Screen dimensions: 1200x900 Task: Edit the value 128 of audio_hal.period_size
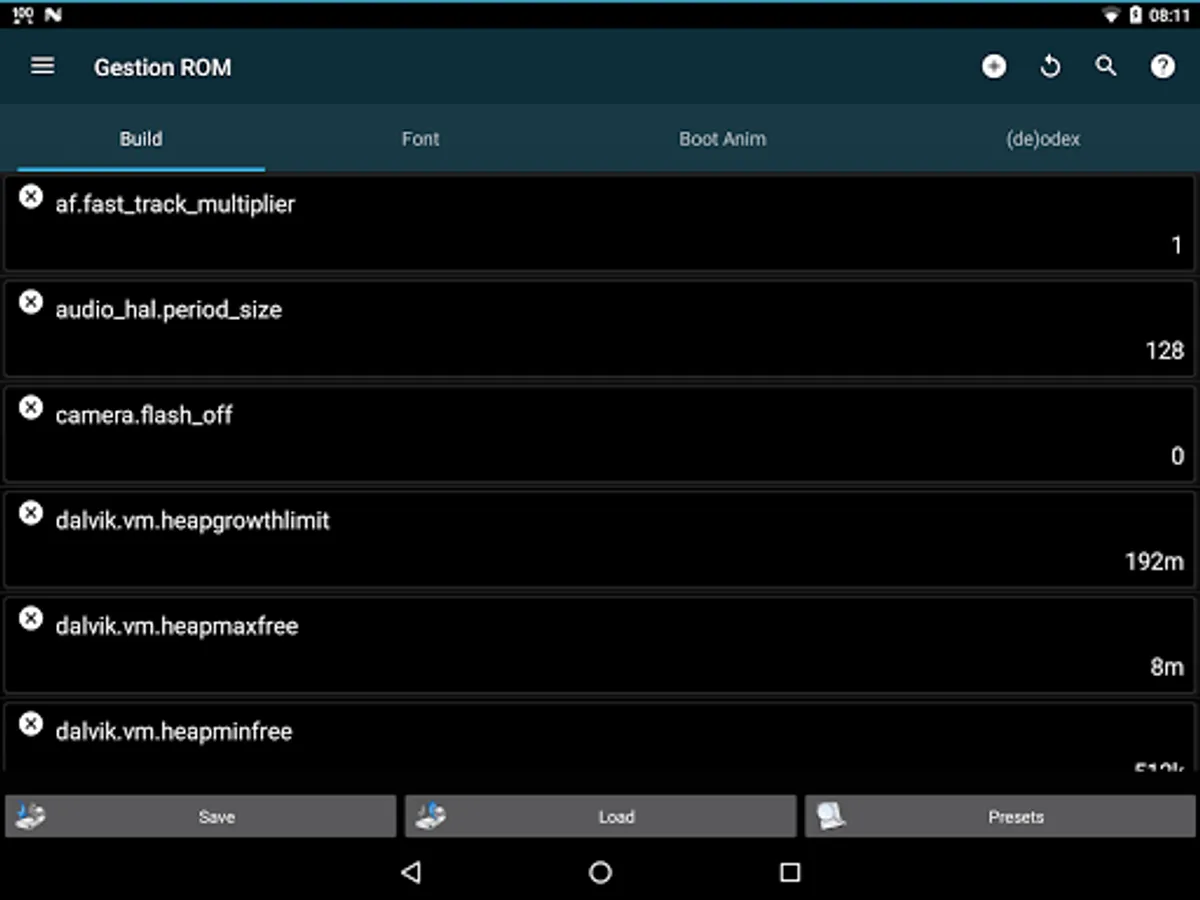pos(1165,350)
